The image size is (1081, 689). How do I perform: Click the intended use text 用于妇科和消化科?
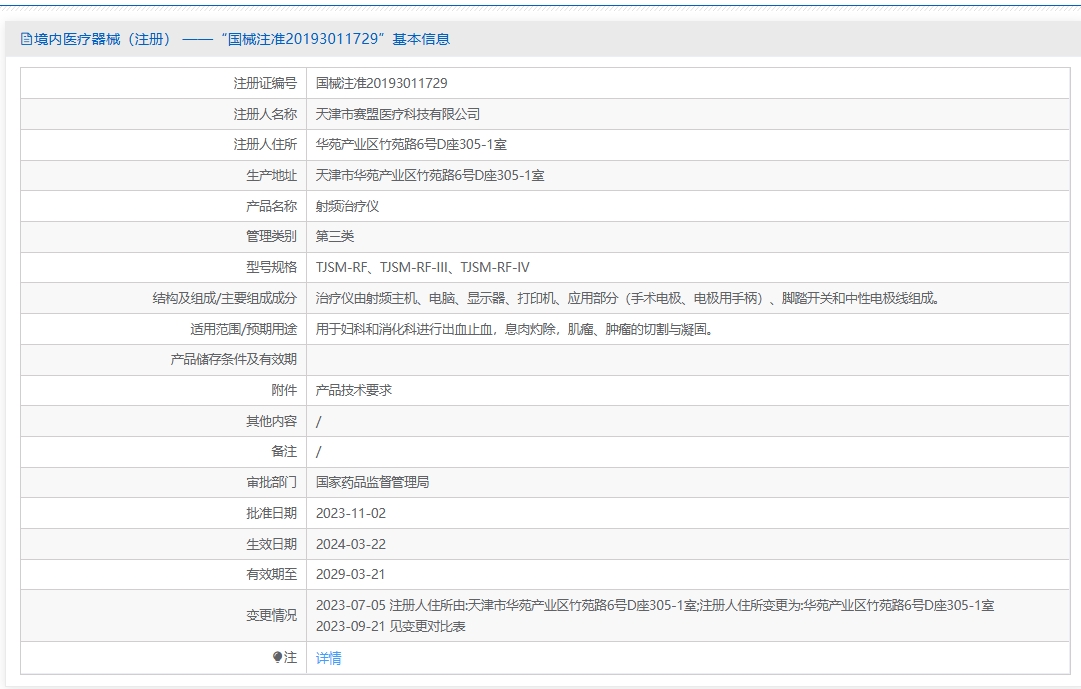click(515, 329)
